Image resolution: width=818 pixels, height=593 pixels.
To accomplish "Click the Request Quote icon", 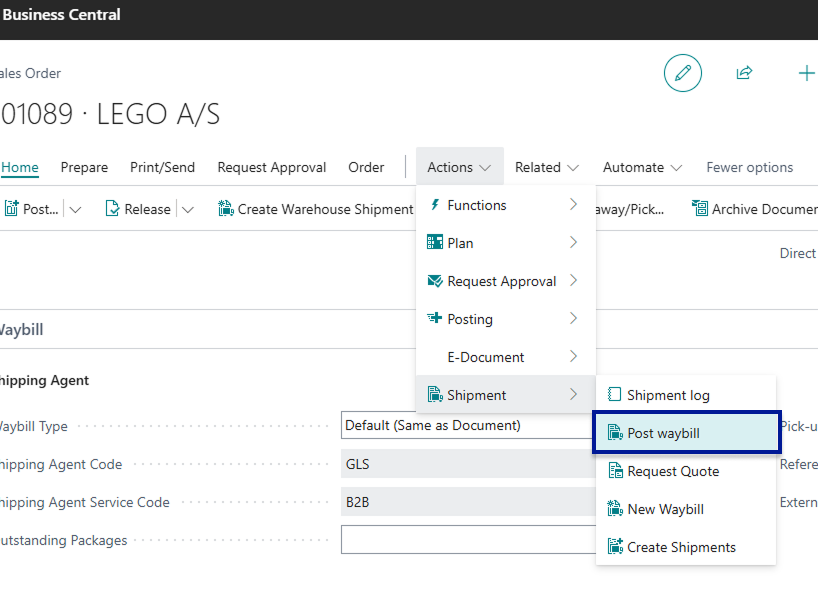I will pyautogui.click(x=615, y=470).
